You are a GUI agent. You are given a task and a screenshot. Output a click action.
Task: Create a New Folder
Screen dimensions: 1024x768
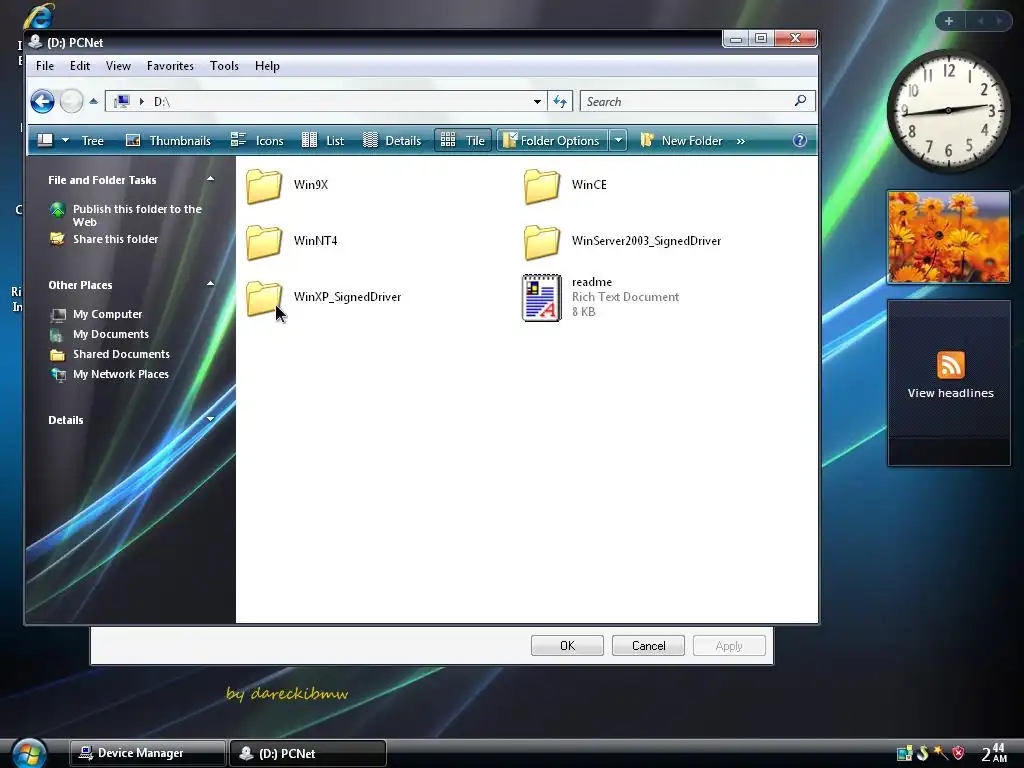pos(682,140)
